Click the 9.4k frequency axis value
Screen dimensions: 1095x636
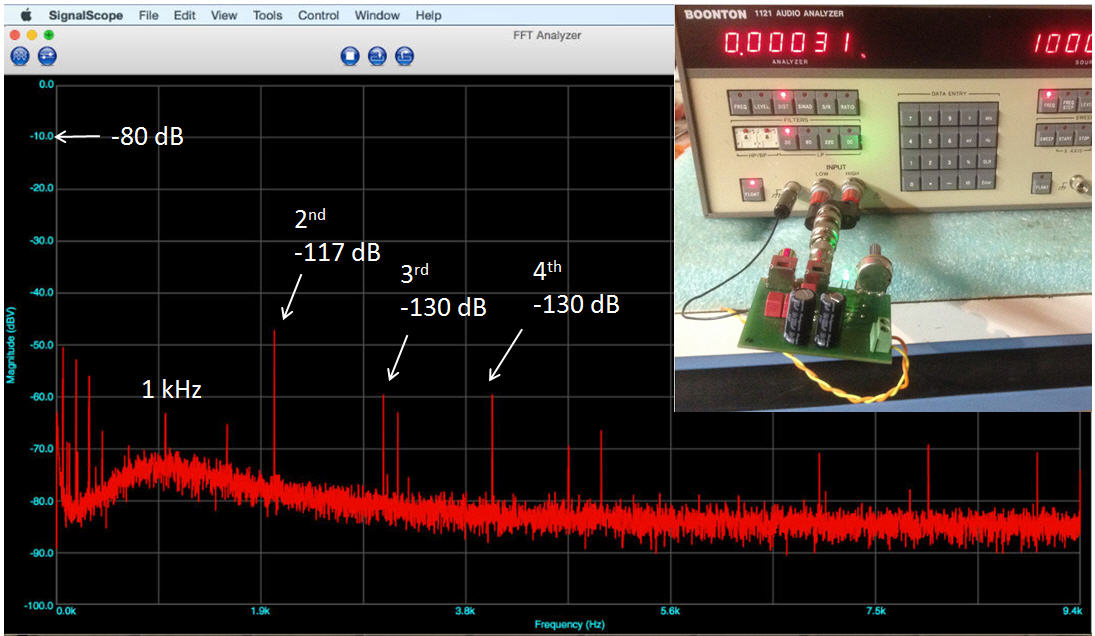click(1072, 611)
